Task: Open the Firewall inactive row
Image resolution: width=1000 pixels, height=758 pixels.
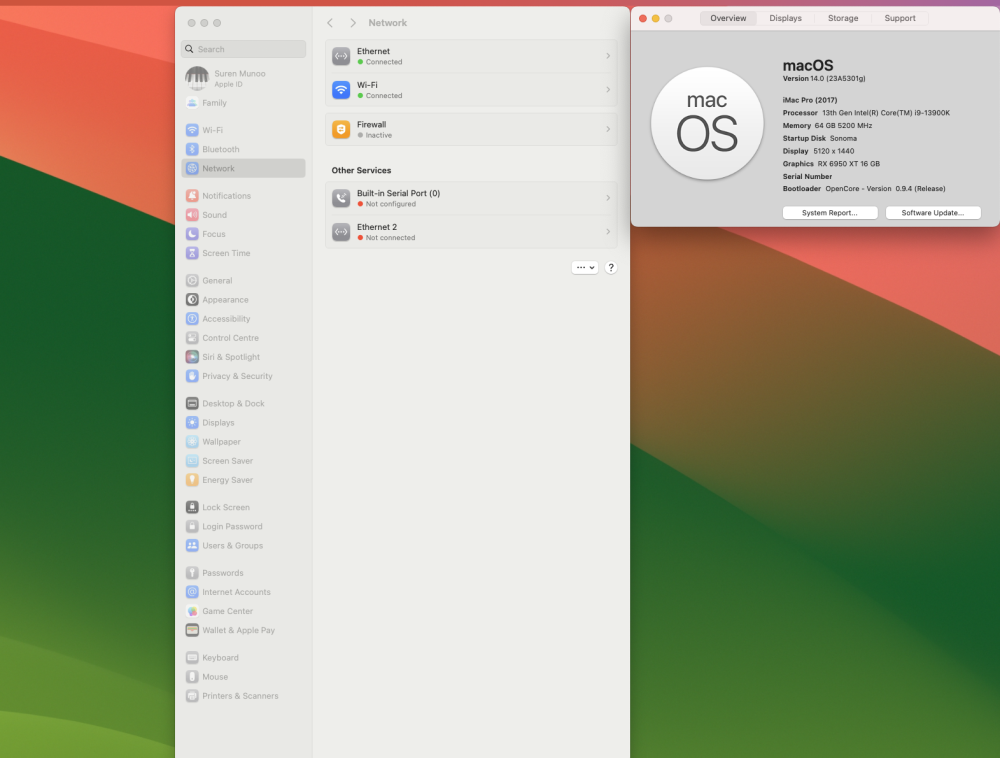Action: [471, 129]
